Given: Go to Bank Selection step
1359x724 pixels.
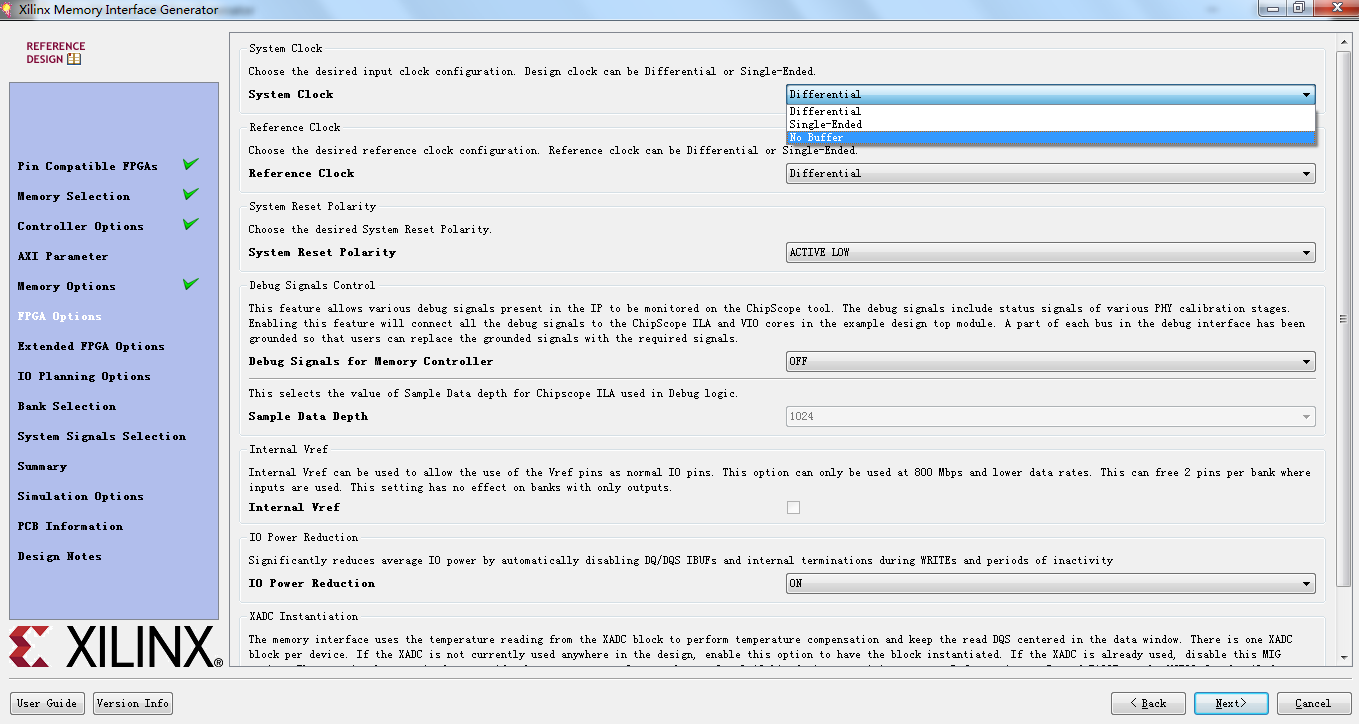Looking at the screenshot, I should [67, 406].
